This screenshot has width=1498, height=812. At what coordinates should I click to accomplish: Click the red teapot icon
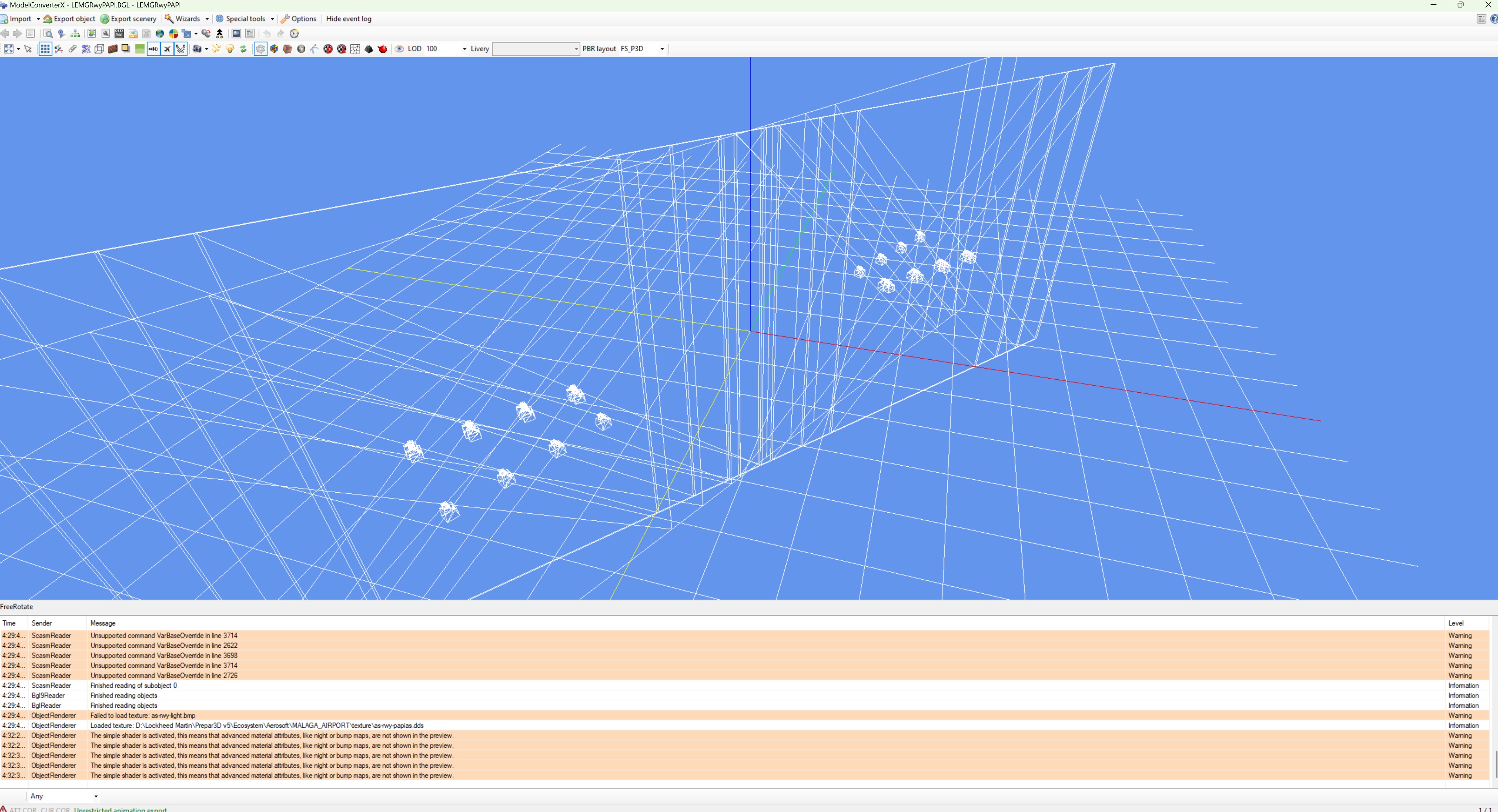pyautogui.click(x=383, y=49)
